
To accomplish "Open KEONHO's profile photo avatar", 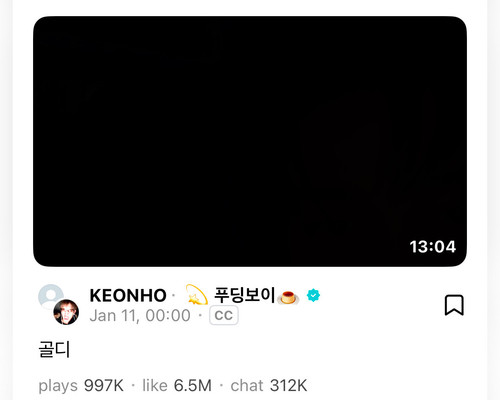I will (66, 312).
